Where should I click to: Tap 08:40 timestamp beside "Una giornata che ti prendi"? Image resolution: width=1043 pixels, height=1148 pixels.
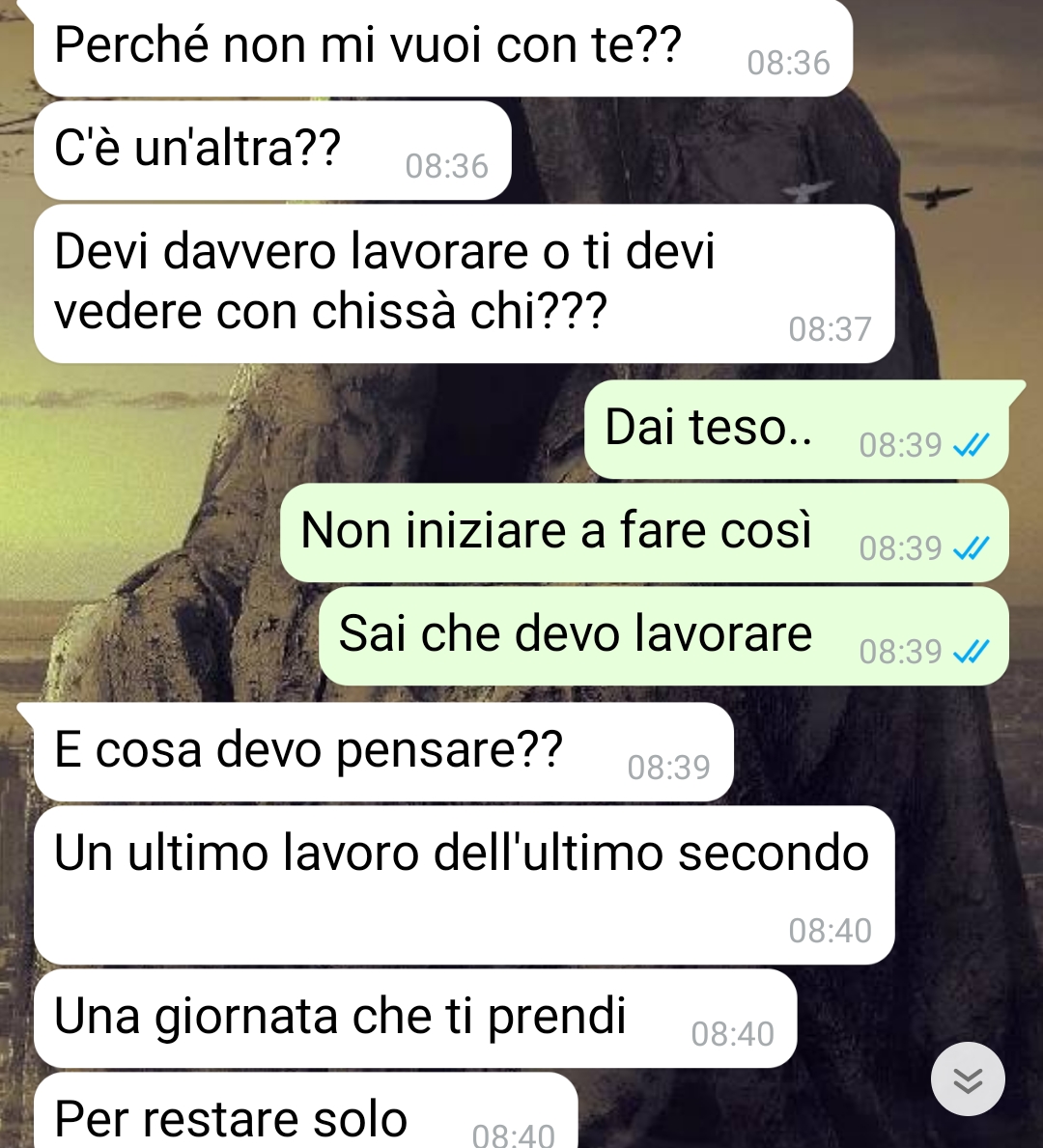pyautogui.click(x=732, y=1034)
